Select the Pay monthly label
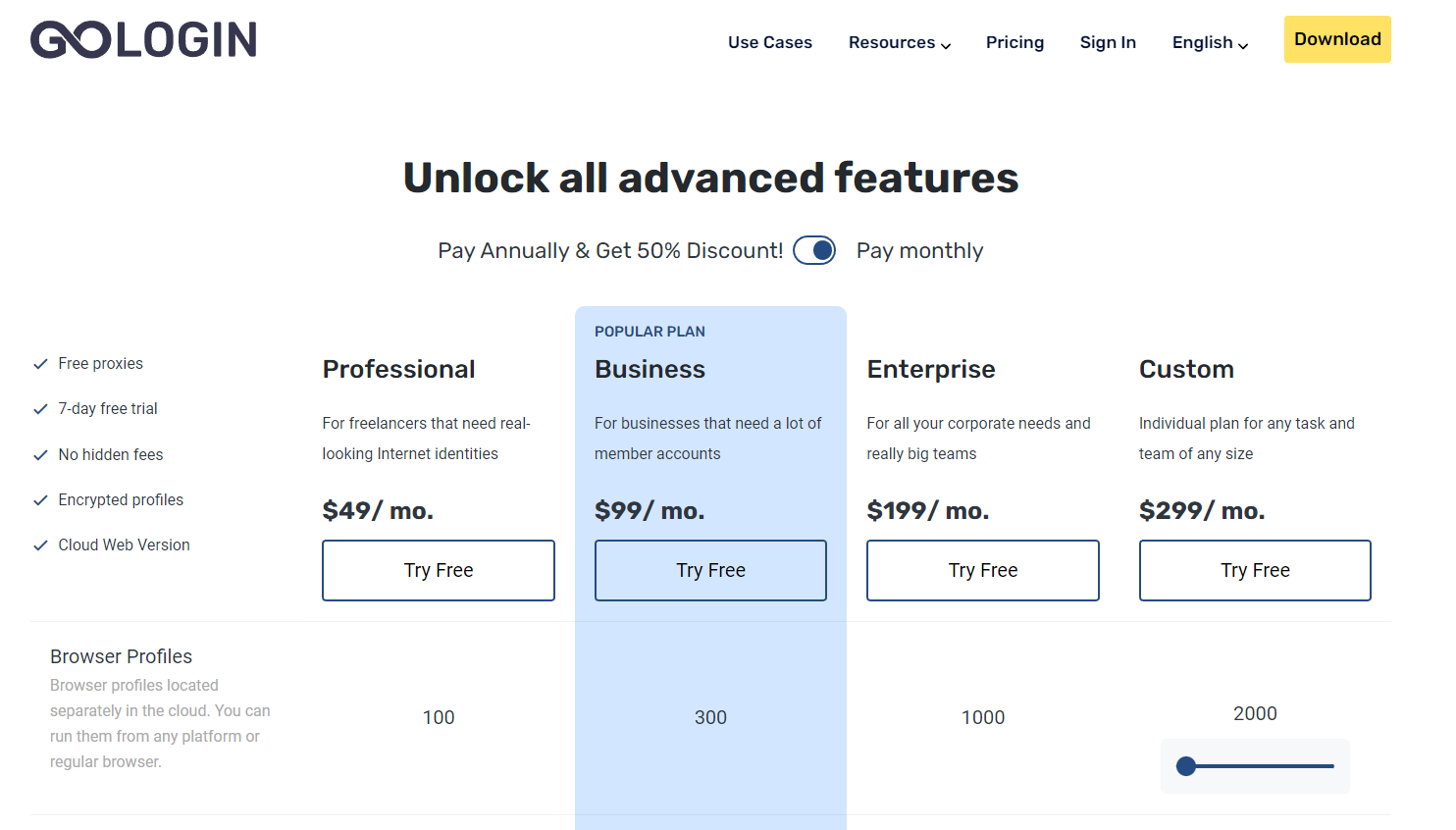The height and width of the screenshot is (830, 1456). coord(919,251)
